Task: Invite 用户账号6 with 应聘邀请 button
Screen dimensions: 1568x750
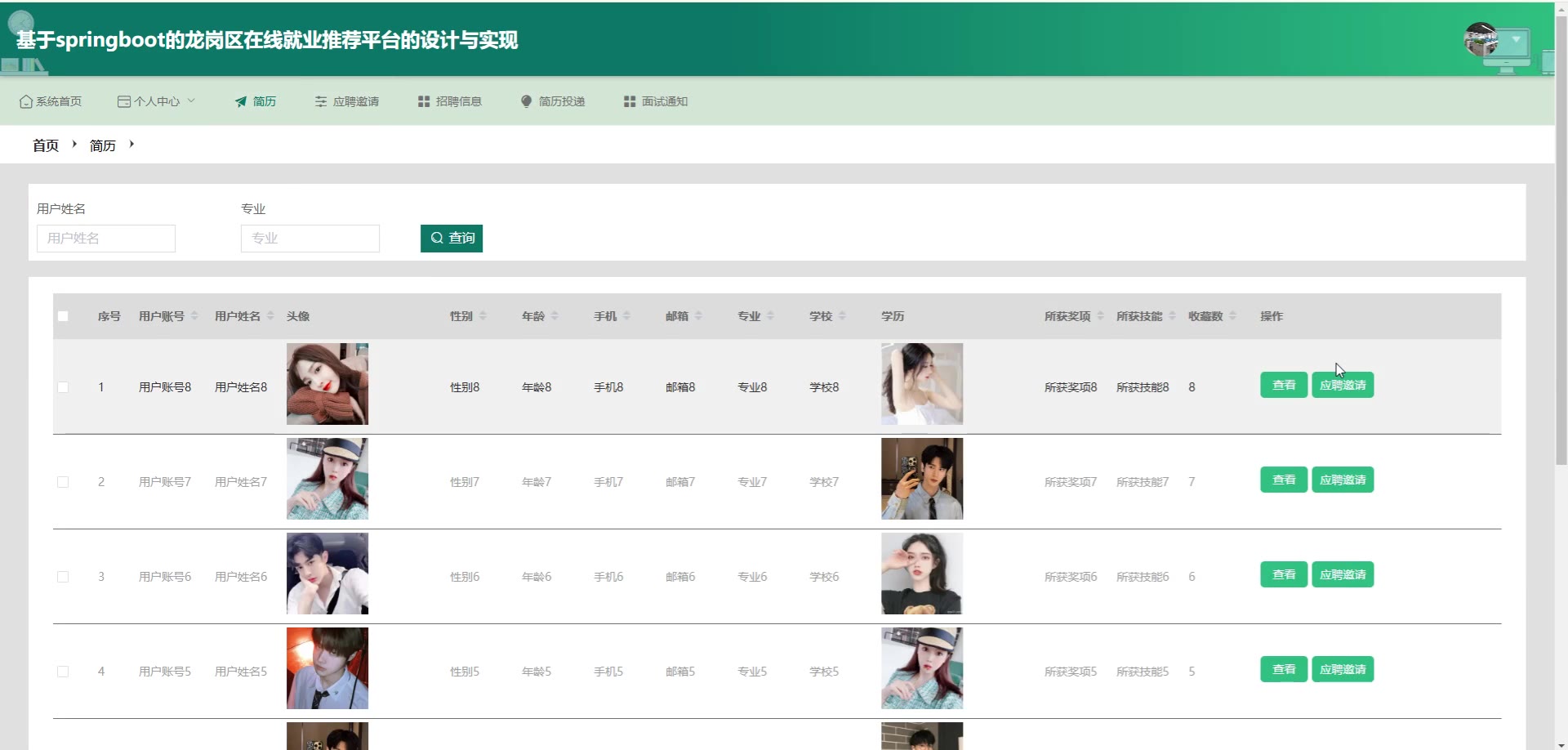Action: (x=1343, y=574)
